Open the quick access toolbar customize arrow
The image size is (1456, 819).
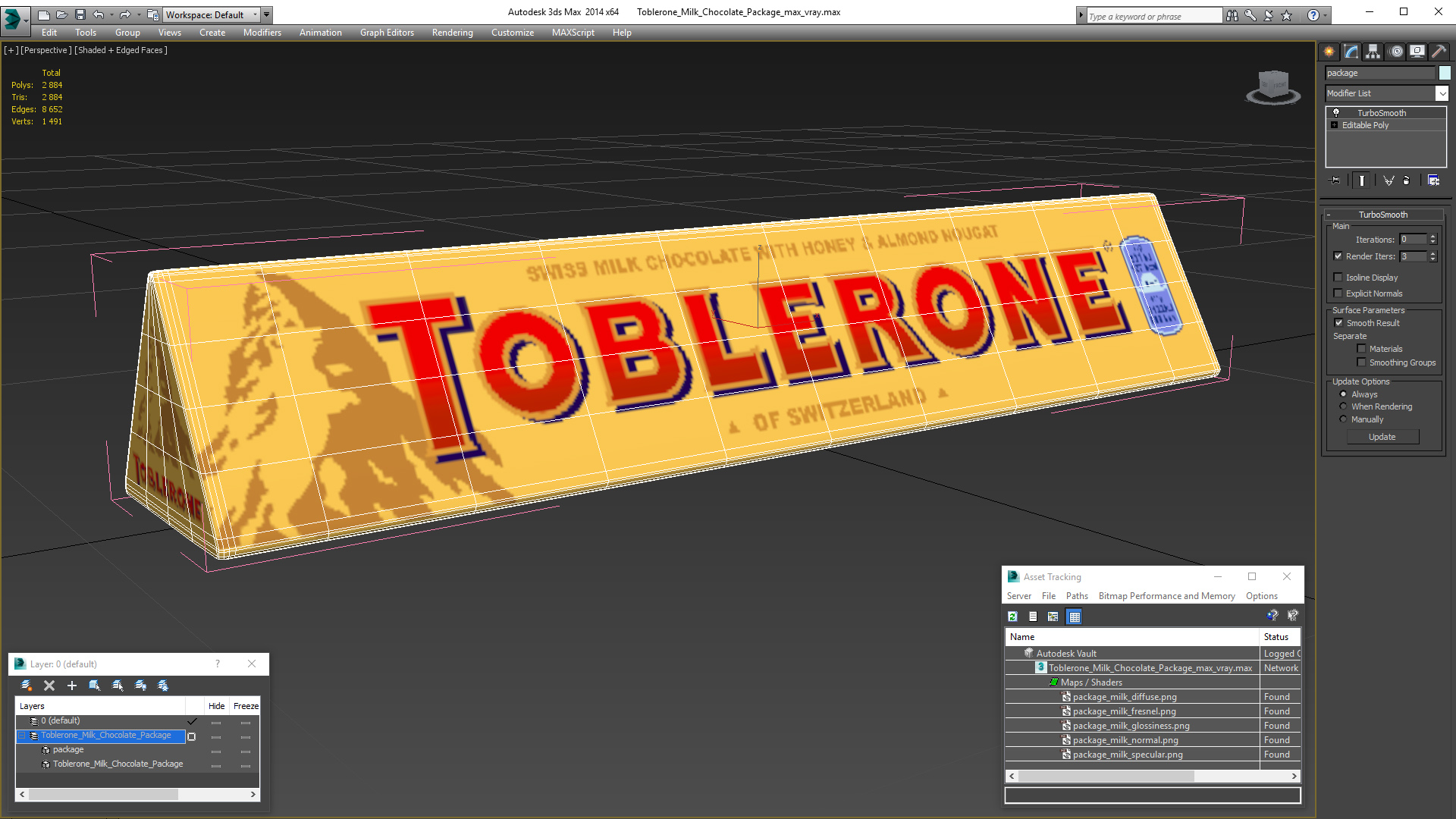click(x=266, y=14)
